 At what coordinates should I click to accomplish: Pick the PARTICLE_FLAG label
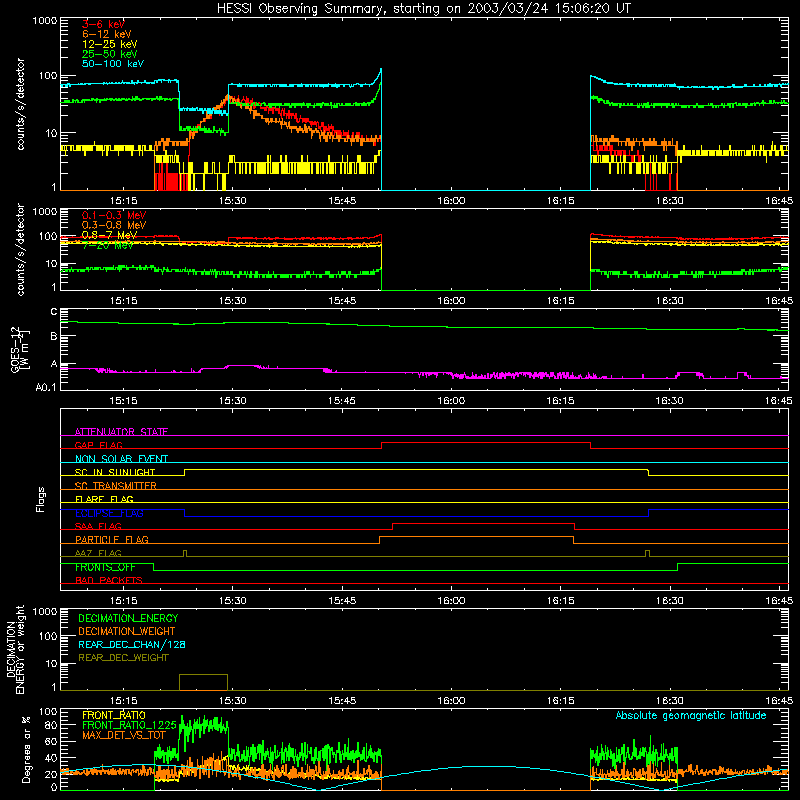(111, 539)
